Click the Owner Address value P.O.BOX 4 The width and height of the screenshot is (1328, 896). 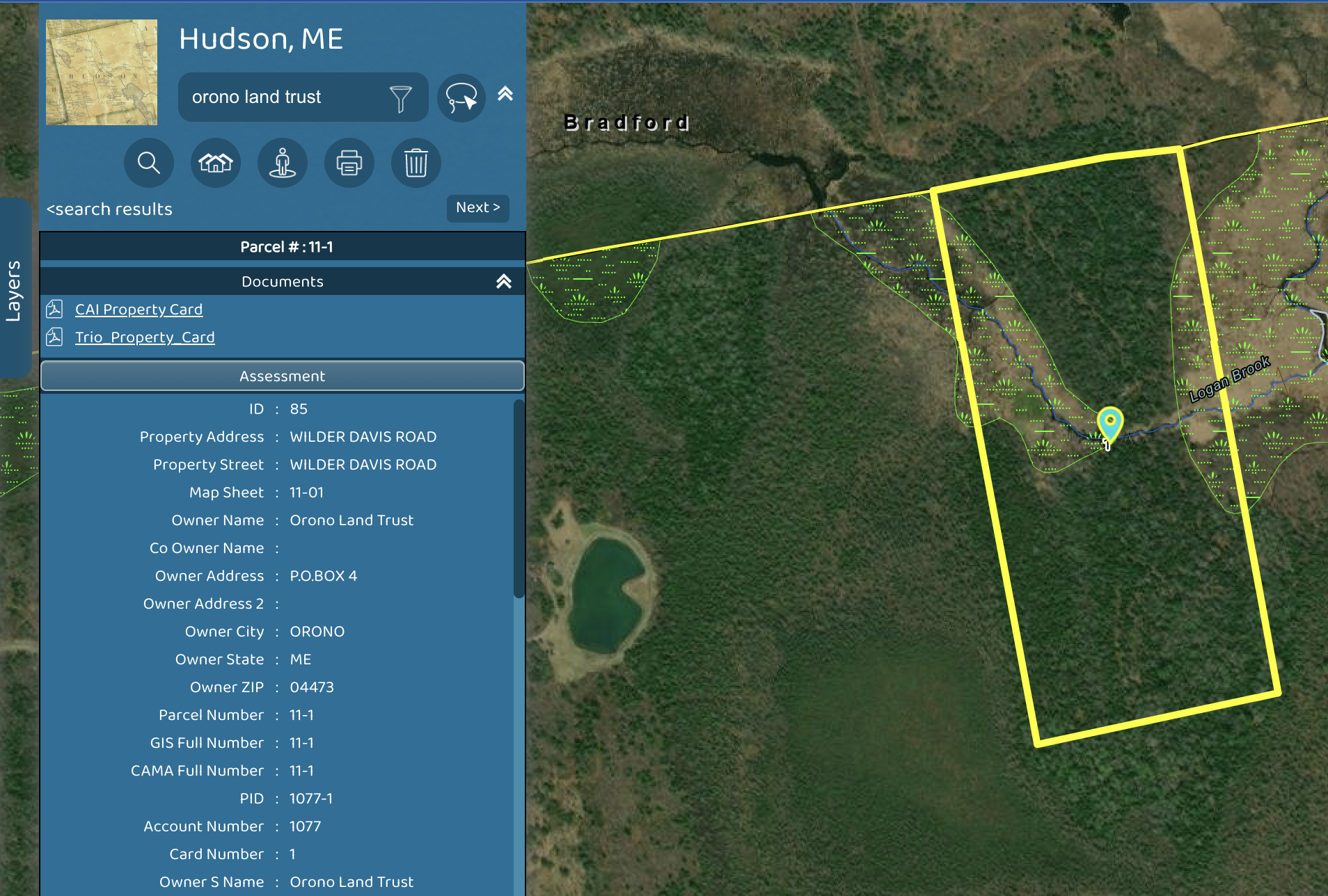[323, 576]
